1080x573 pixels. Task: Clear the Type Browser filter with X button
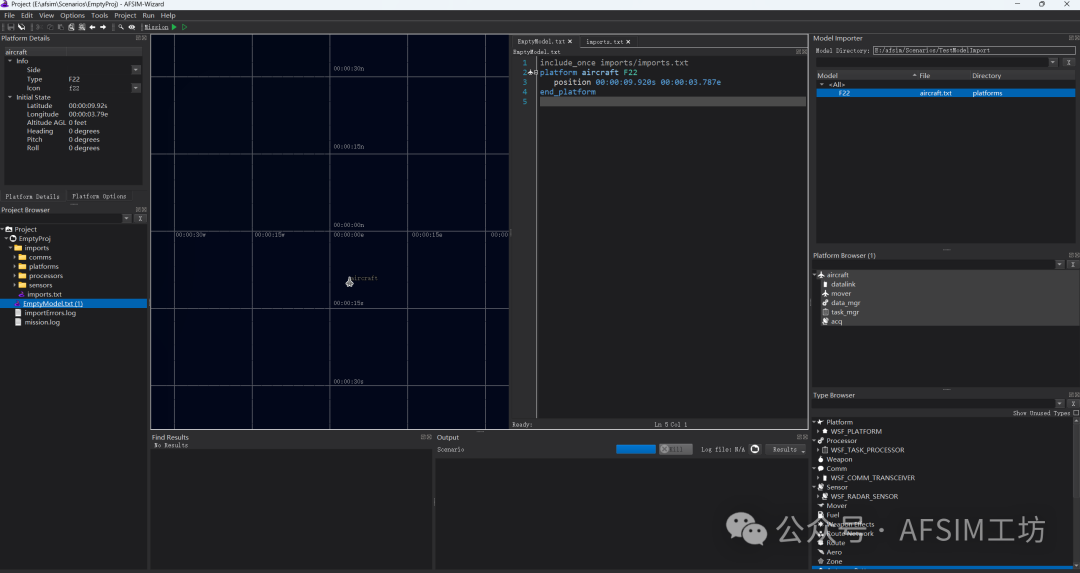point(1072,404)
